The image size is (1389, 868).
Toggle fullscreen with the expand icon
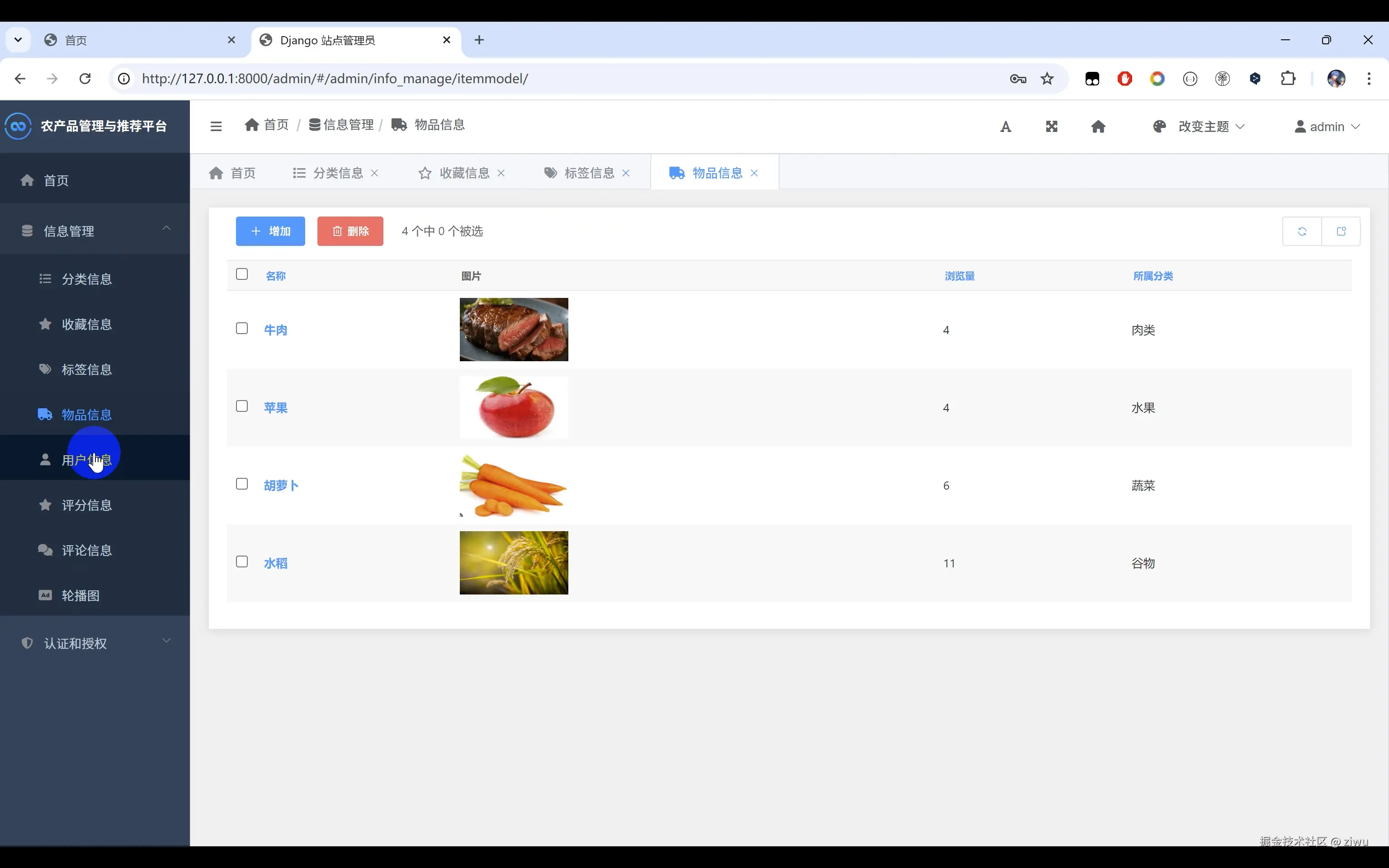tap(1052, 126)
